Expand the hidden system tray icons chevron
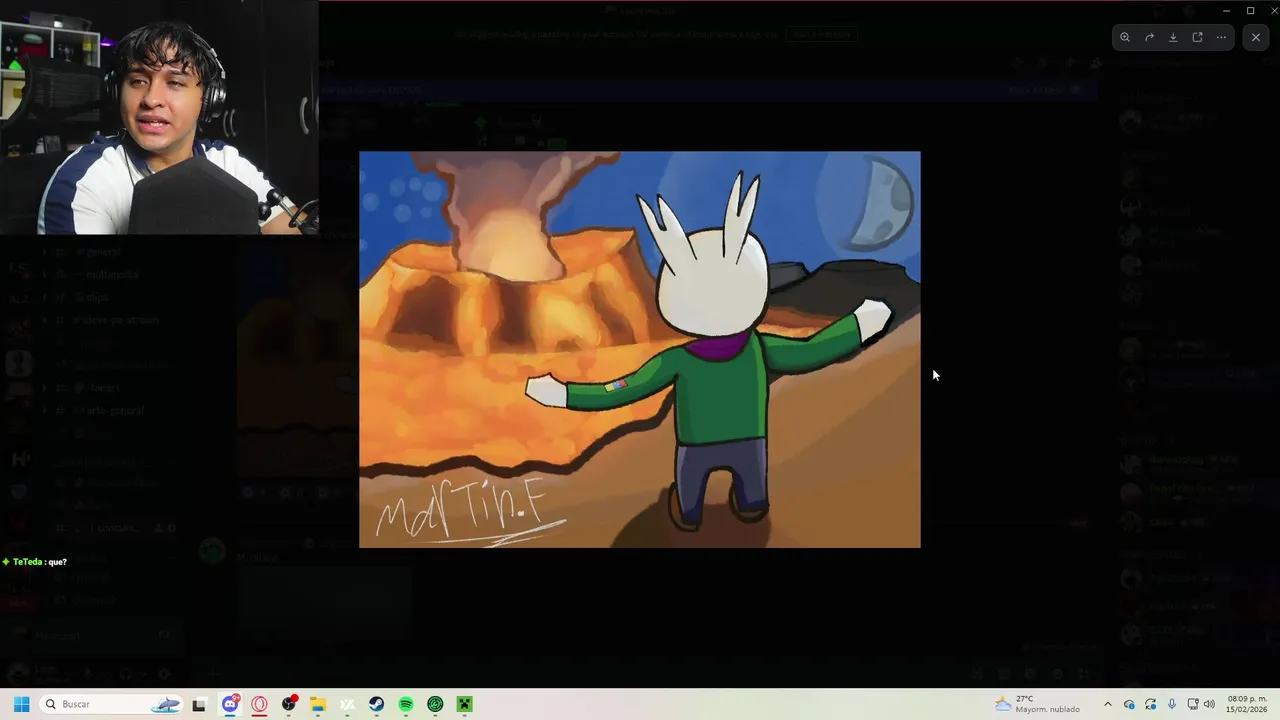 (x=1107, y=704)
